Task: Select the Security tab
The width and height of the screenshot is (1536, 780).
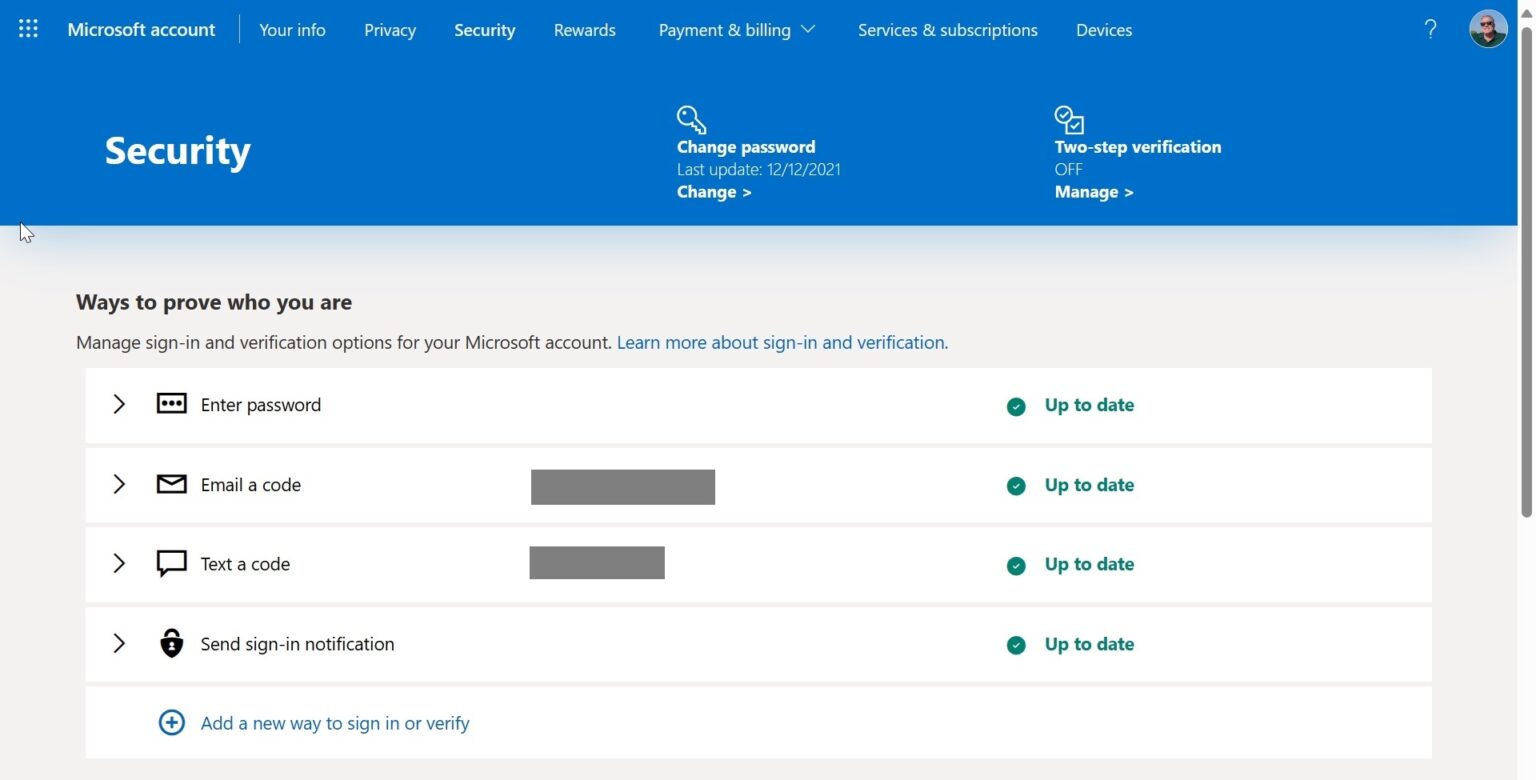Action: 485,30
